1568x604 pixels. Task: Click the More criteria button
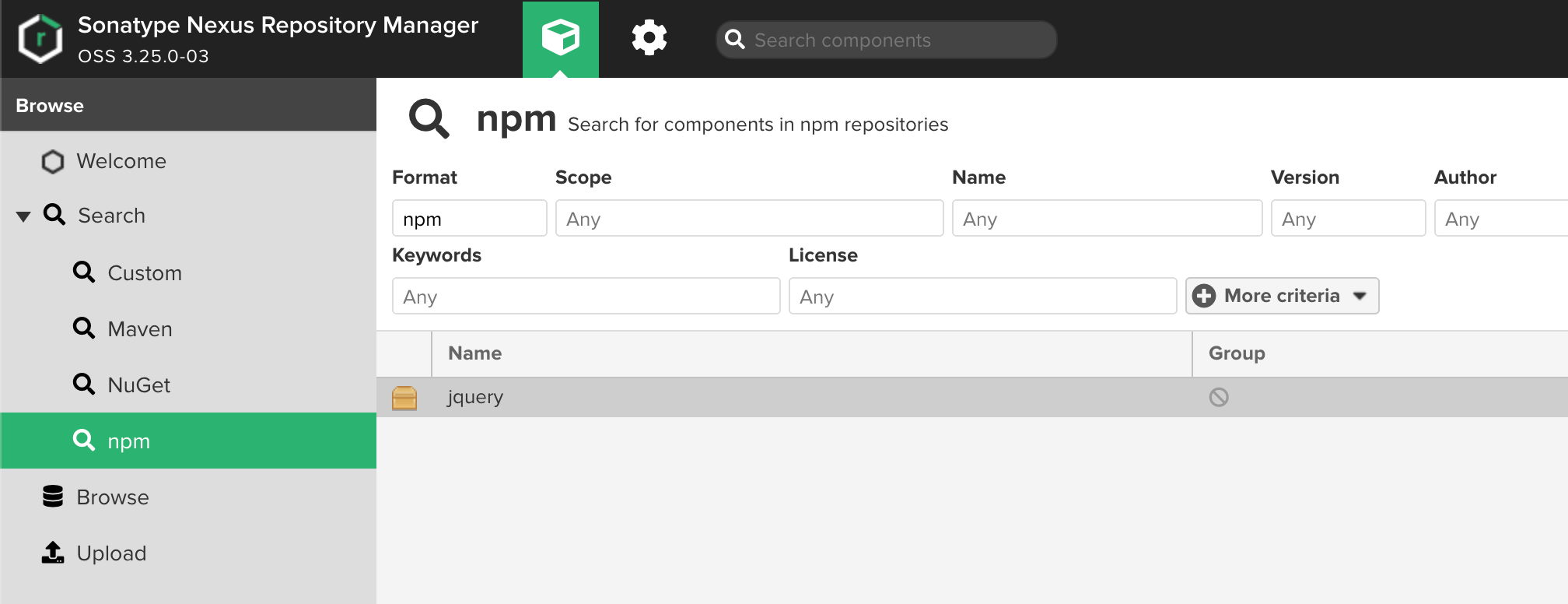coord(1282,296)
